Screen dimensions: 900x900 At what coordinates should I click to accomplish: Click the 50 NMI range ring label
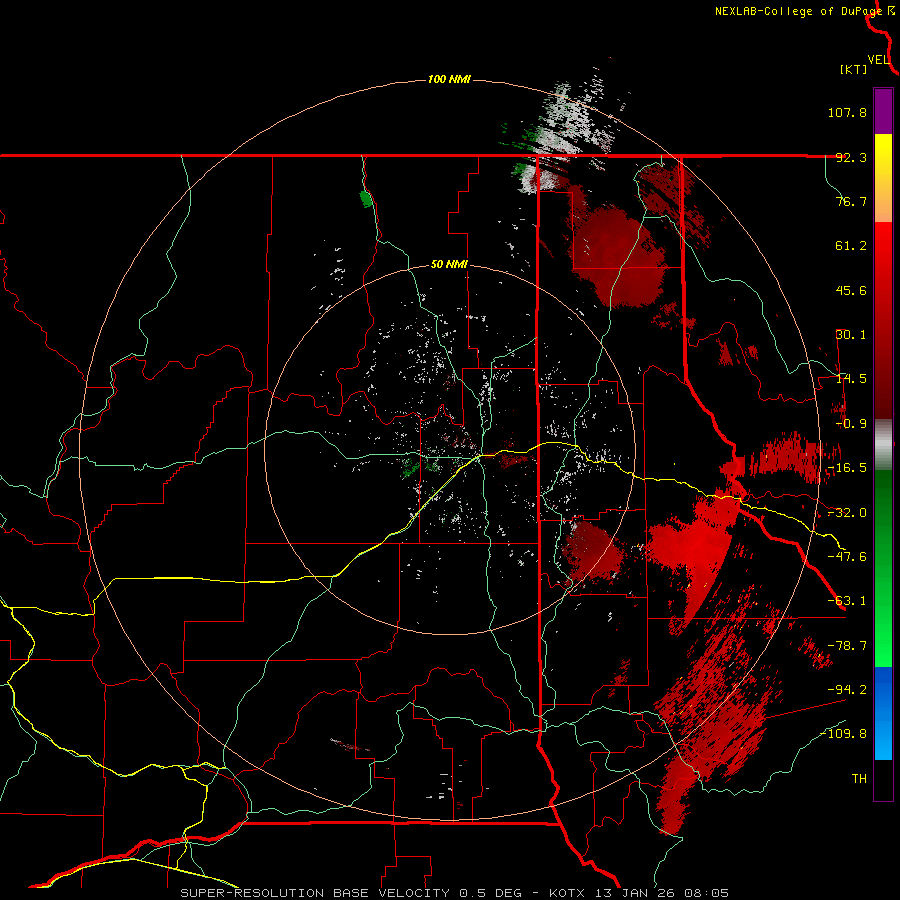pos(449,265)
